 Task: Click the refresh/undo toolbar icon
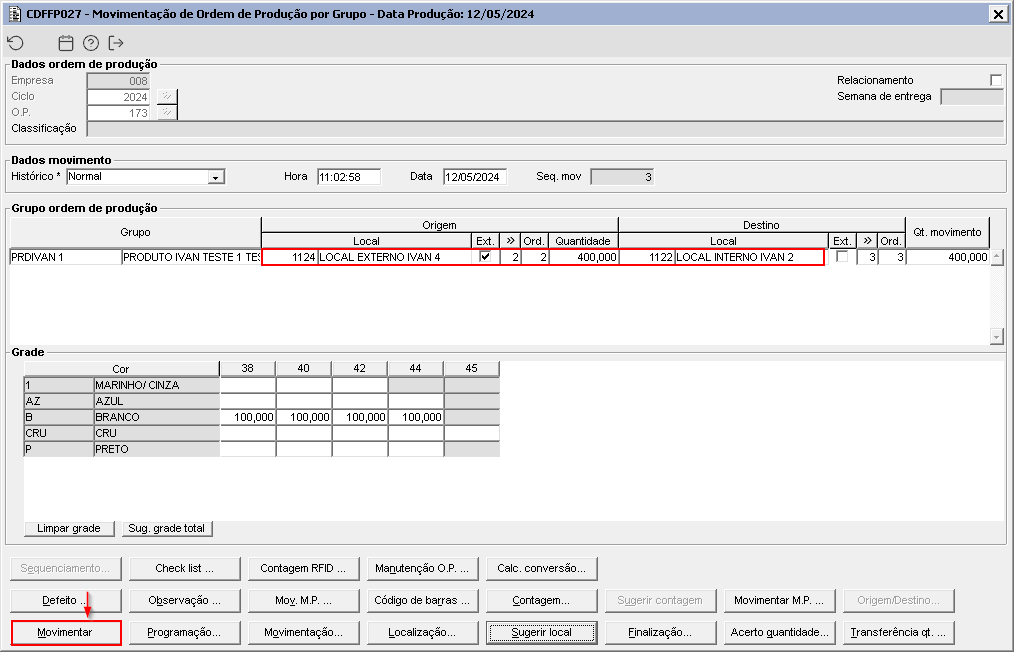(16, 43)
